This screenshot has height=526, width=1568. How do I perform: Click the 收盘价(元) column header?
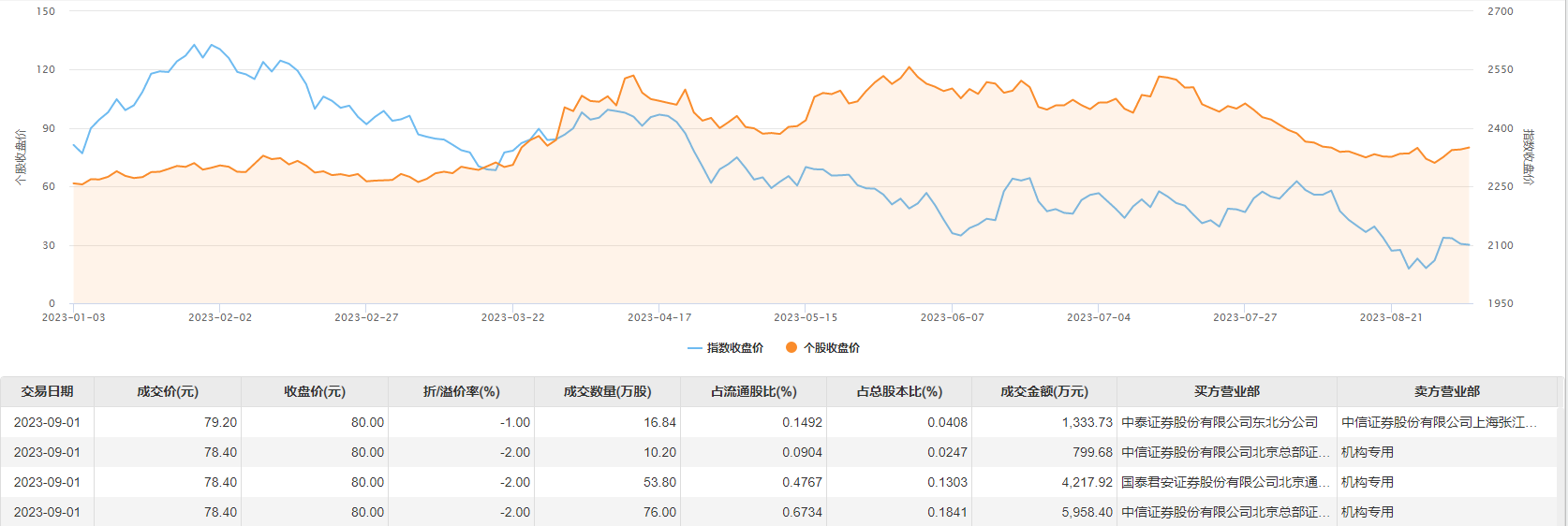click(315, 392)
